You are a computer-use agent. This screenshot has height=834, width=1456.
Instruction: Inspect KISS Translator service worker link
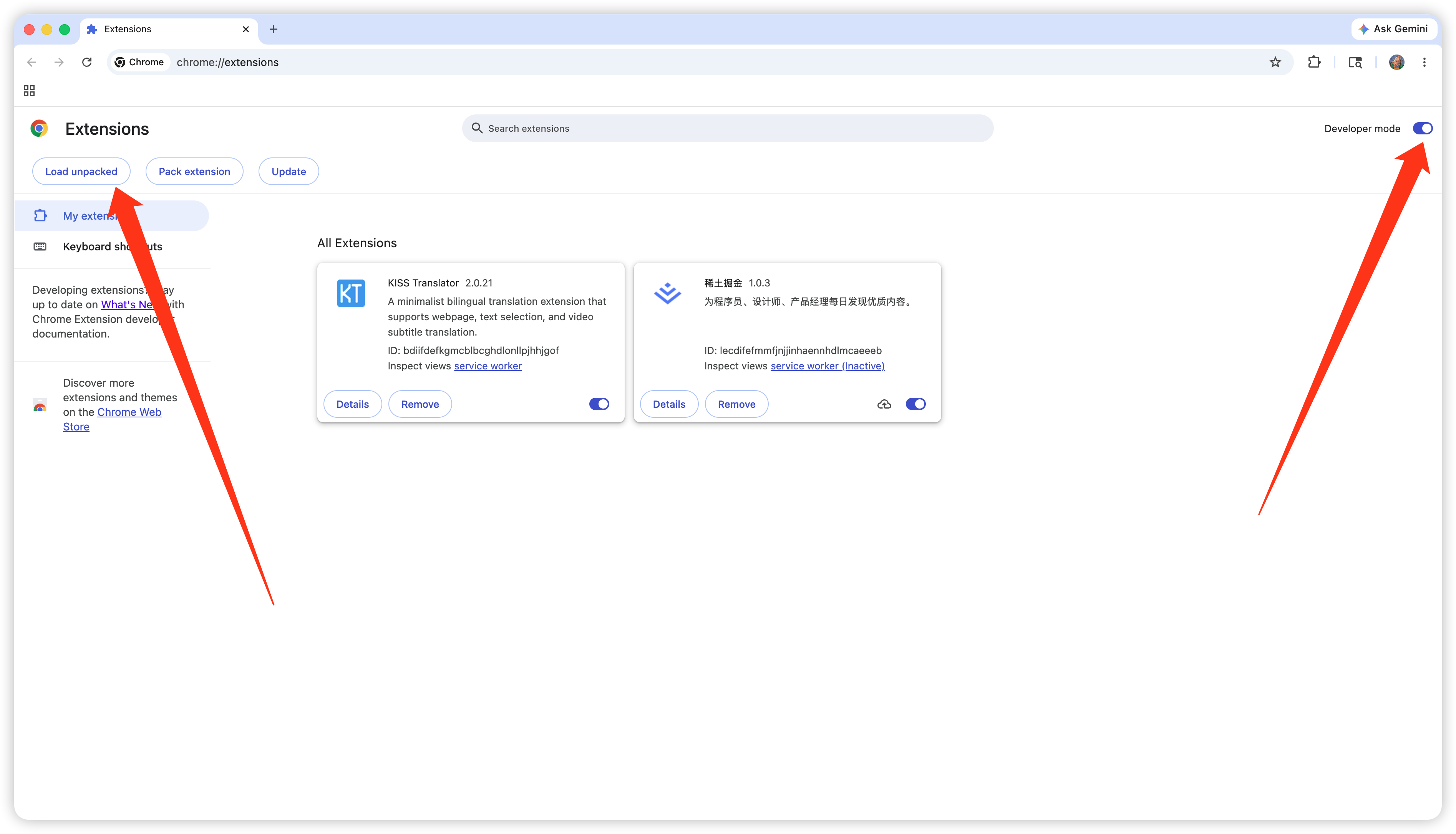pos(488,366)
